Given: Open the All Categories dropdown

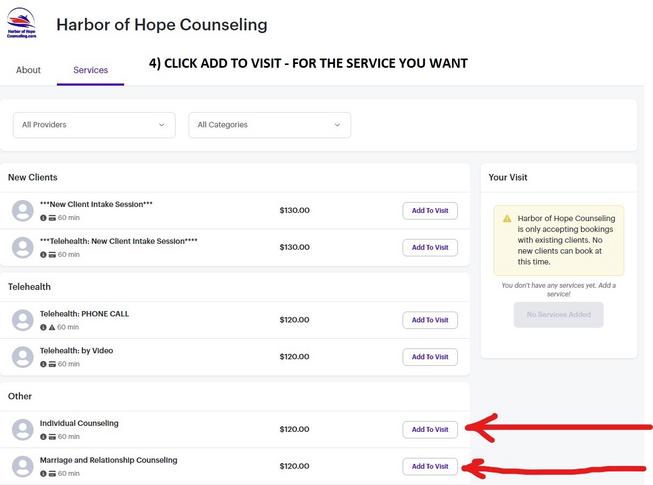Looking at the screenshot, I should click(269, 125).
